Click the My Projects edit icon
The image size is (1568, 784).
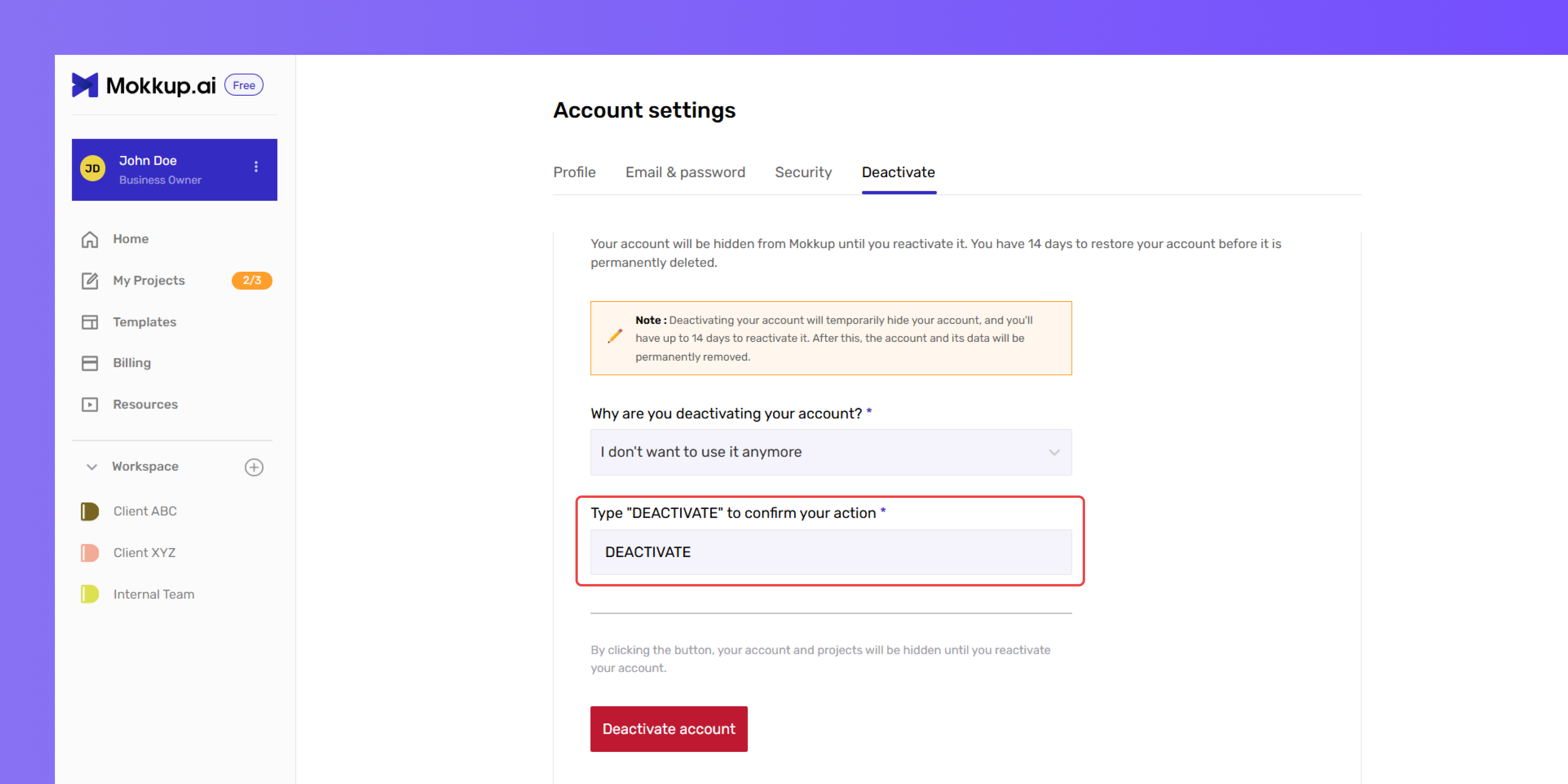(90, 281)
